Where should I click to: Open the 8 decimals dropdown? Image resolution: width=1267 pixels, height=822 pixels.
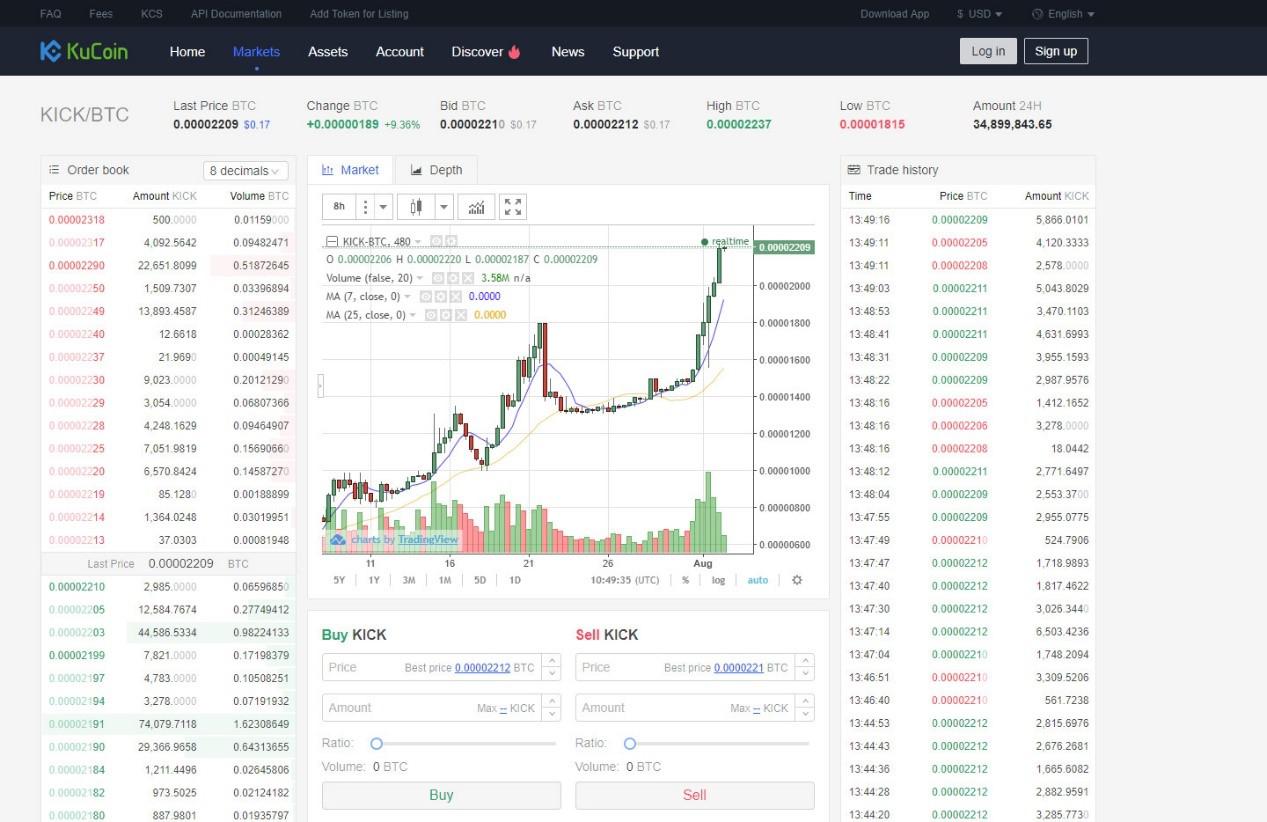pyautogui.click(x=246, y=171)
